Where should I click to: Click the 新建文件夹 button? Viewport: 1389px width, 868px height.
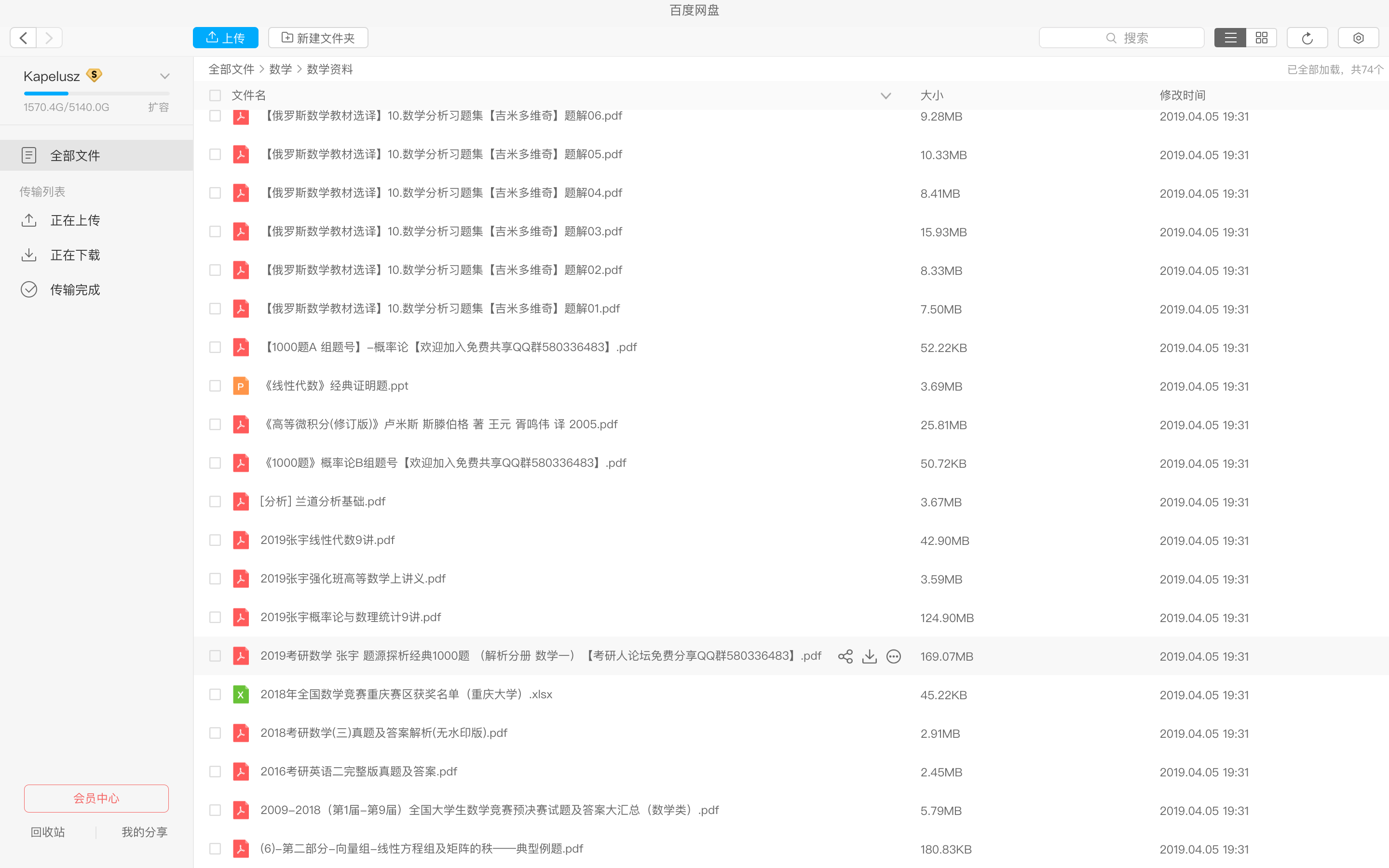coord(318,38)
